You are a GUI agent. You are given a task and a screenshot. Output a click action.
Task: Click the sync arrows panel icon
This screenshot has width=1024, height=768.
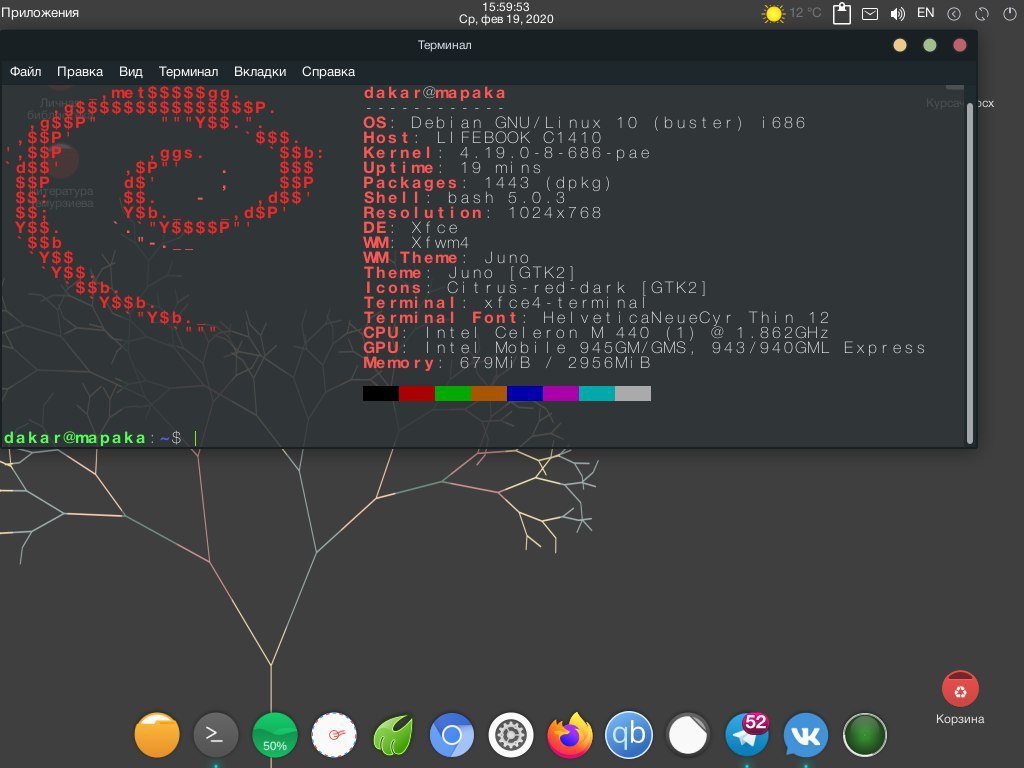982,14
